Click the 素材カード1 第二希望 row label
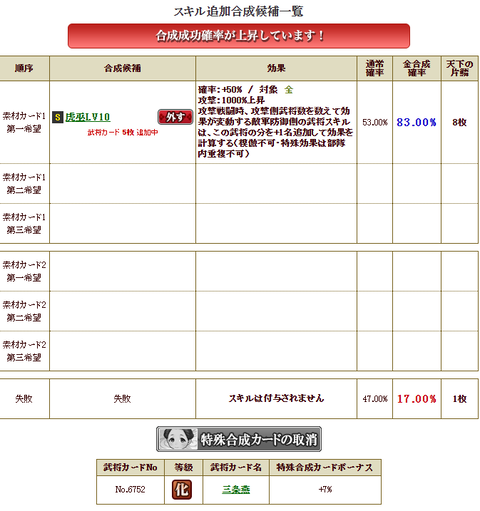The height and width of the screenshot is (511, 480). click(24, 184)
